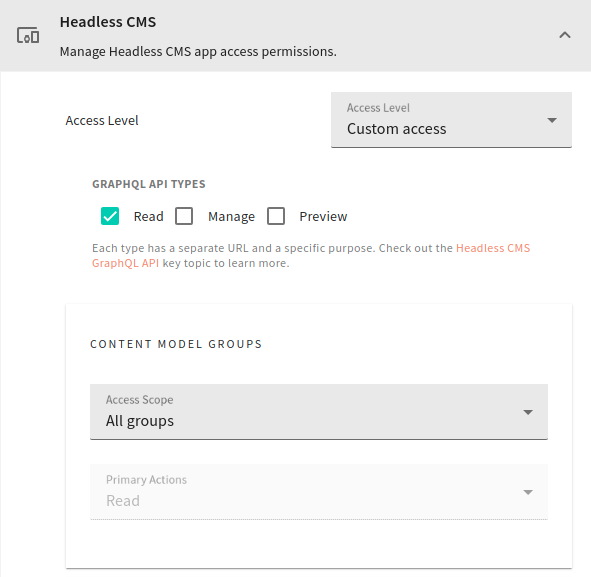Open the Access Scope dropdown

319,412
